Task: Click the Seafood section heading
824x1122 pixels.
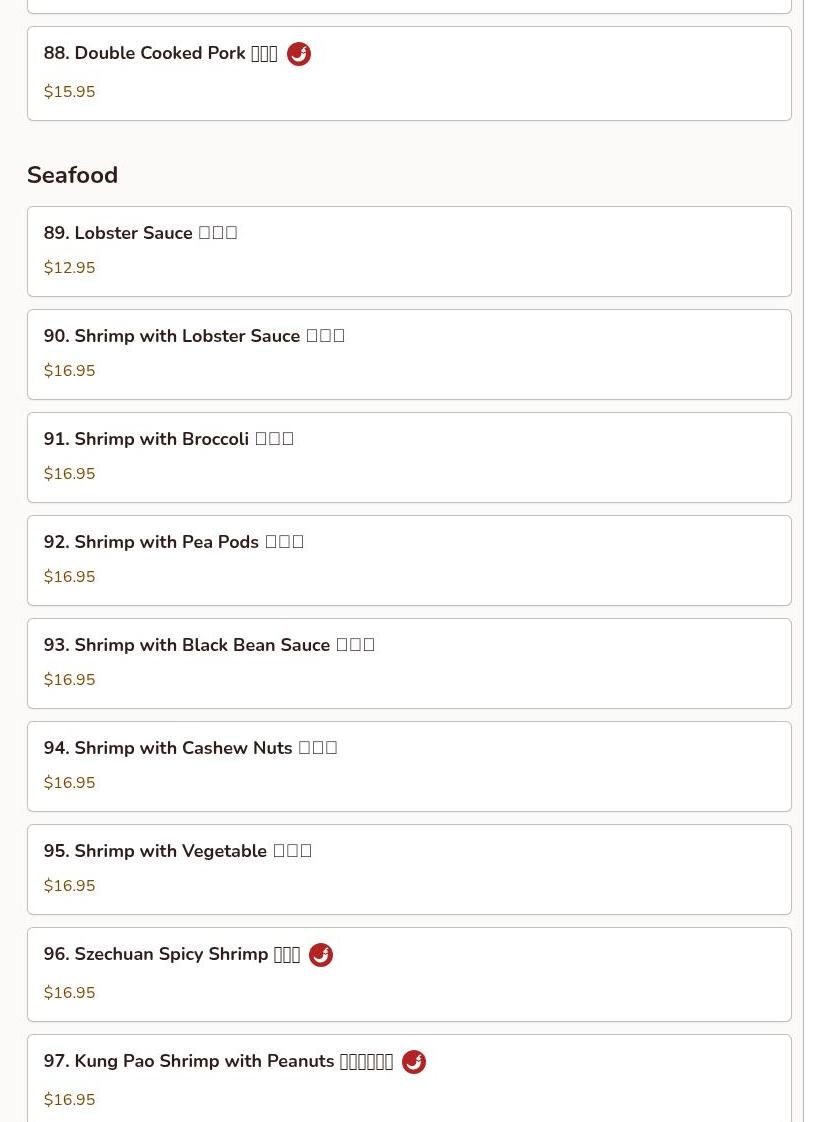Action: (x=72, y=175)
